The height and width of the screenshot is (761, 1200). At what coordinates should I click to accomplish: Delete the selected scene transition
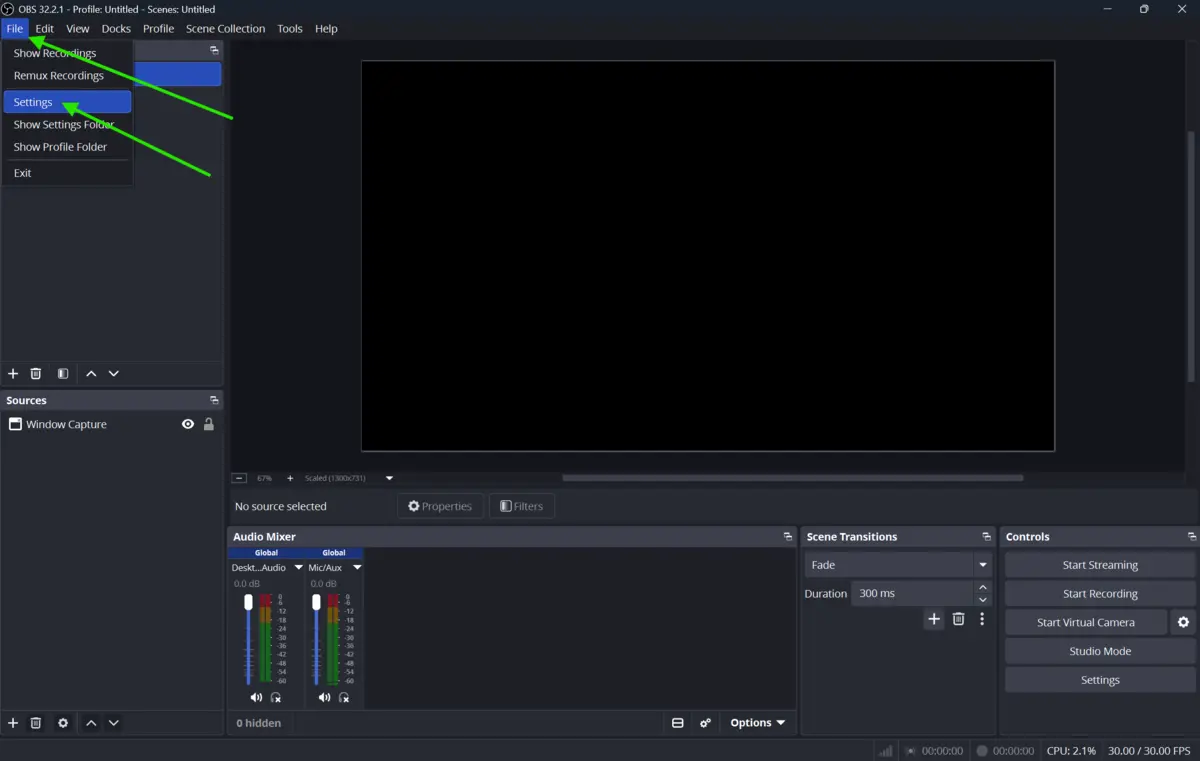tap(958, 619)
